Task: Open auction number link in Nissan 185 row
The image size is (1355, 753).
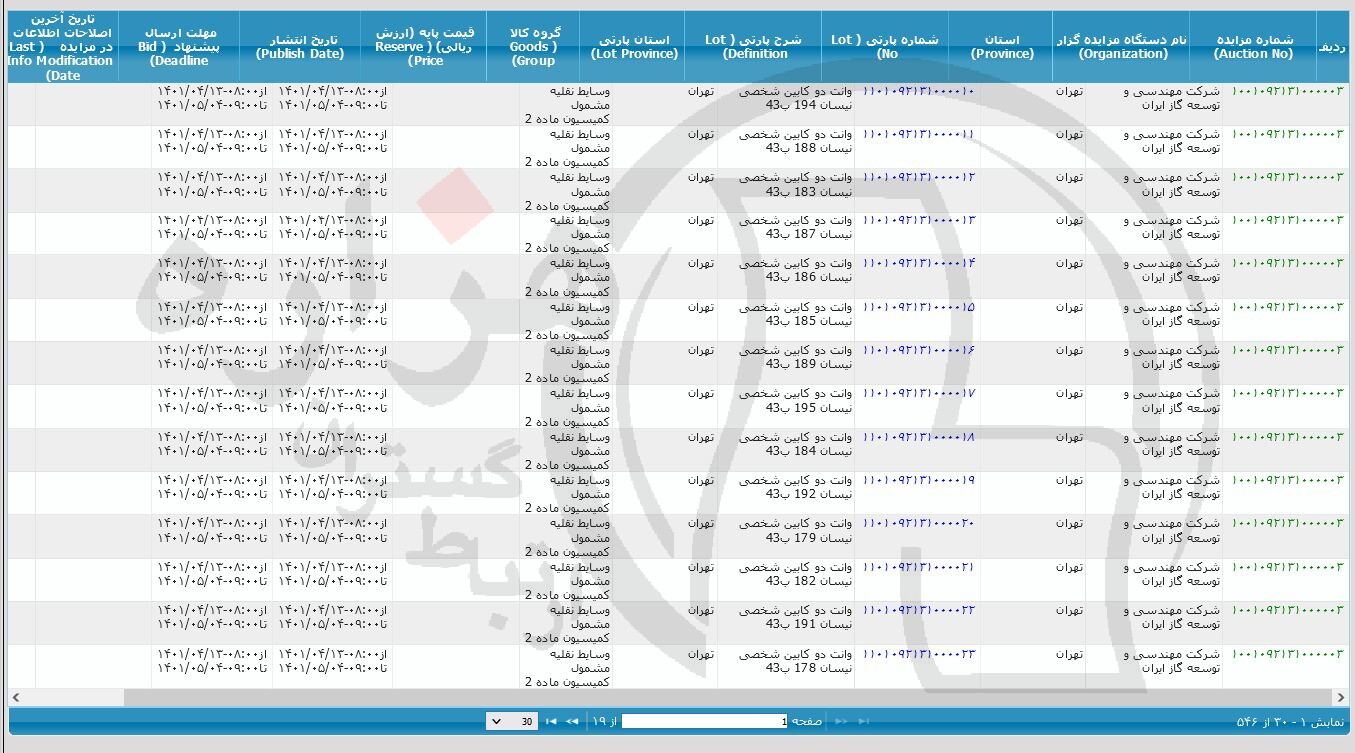Action: [1287, 307]
